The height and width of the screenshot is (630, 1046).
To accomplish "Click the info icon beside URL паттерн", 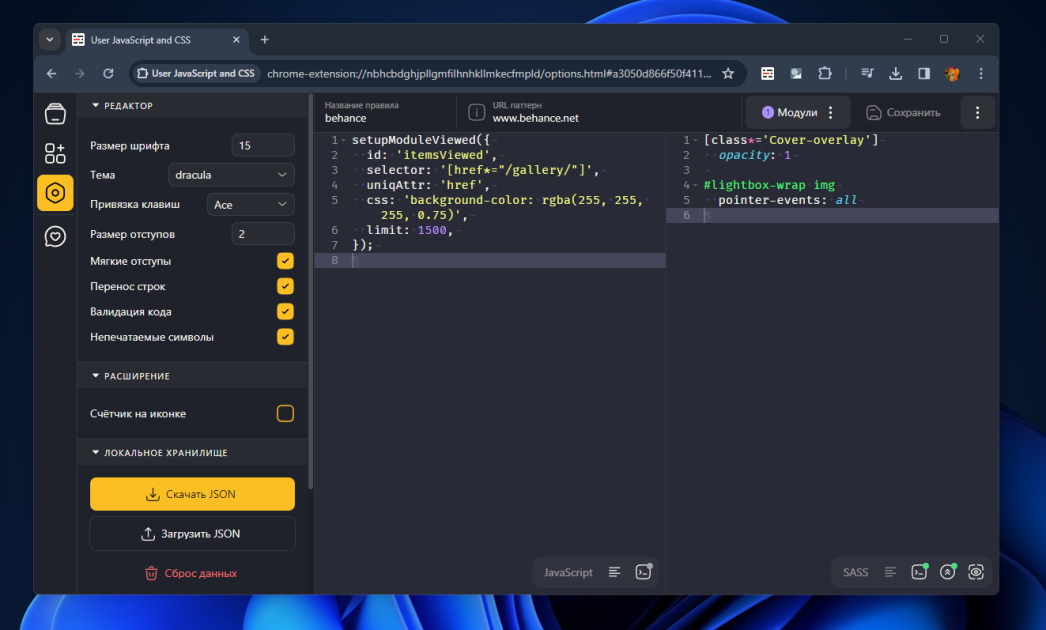I will [x=476, y=112].
